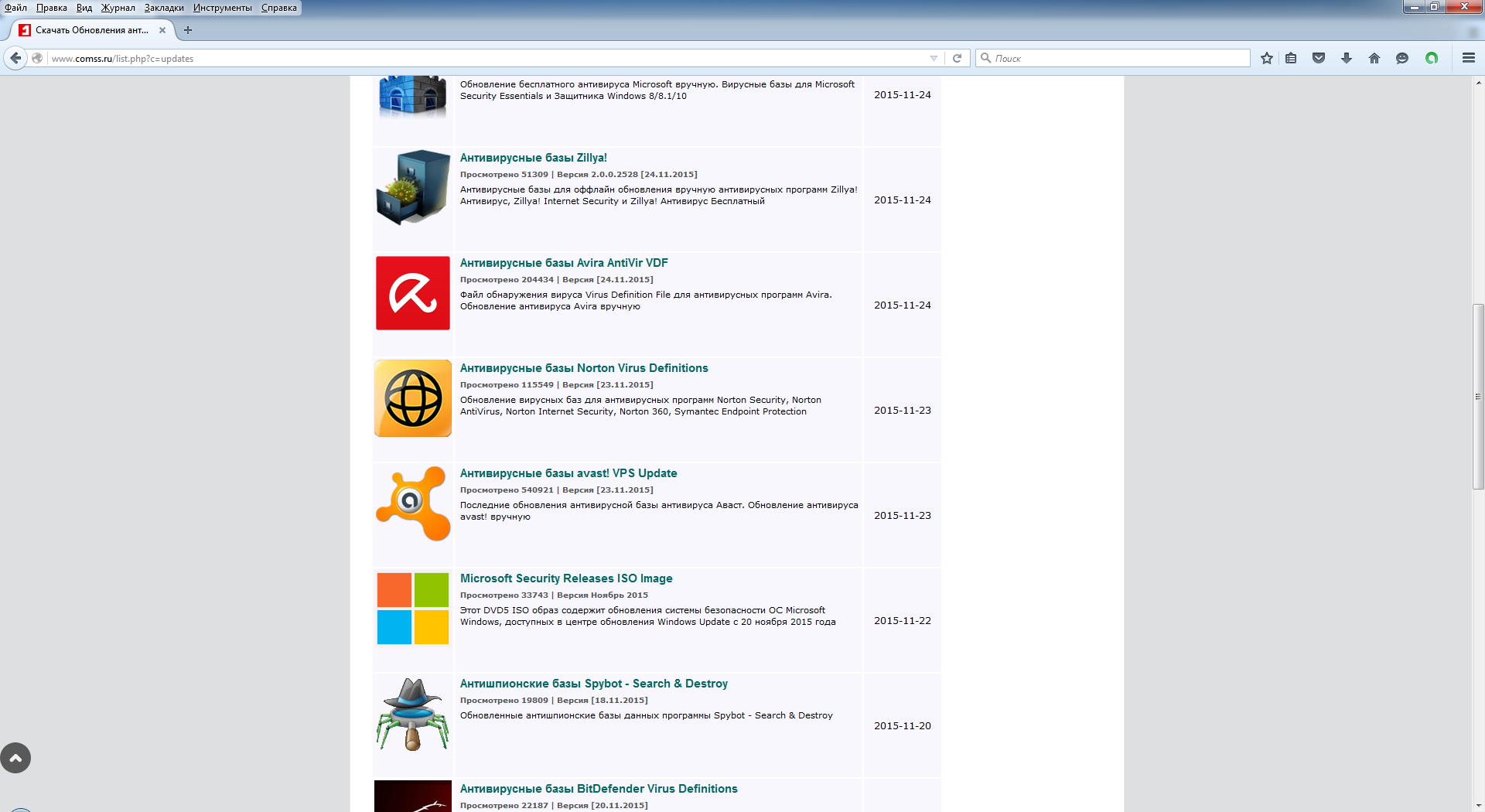Screen dimensions: 1485x812
Task: Open the Закладки menu
Action: 164,8
